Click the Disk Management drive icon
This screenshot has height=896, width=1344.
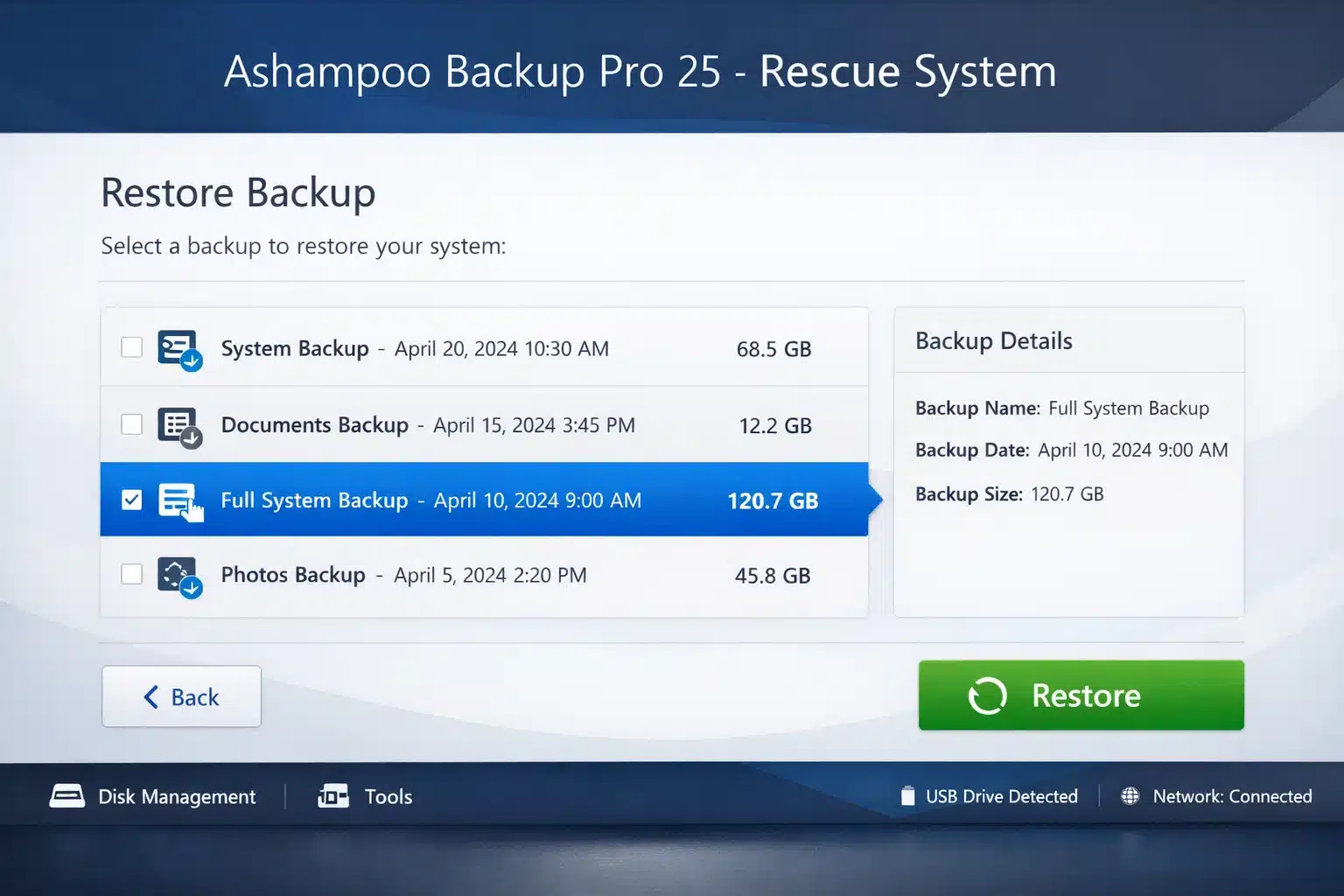[x=67, y=796]
